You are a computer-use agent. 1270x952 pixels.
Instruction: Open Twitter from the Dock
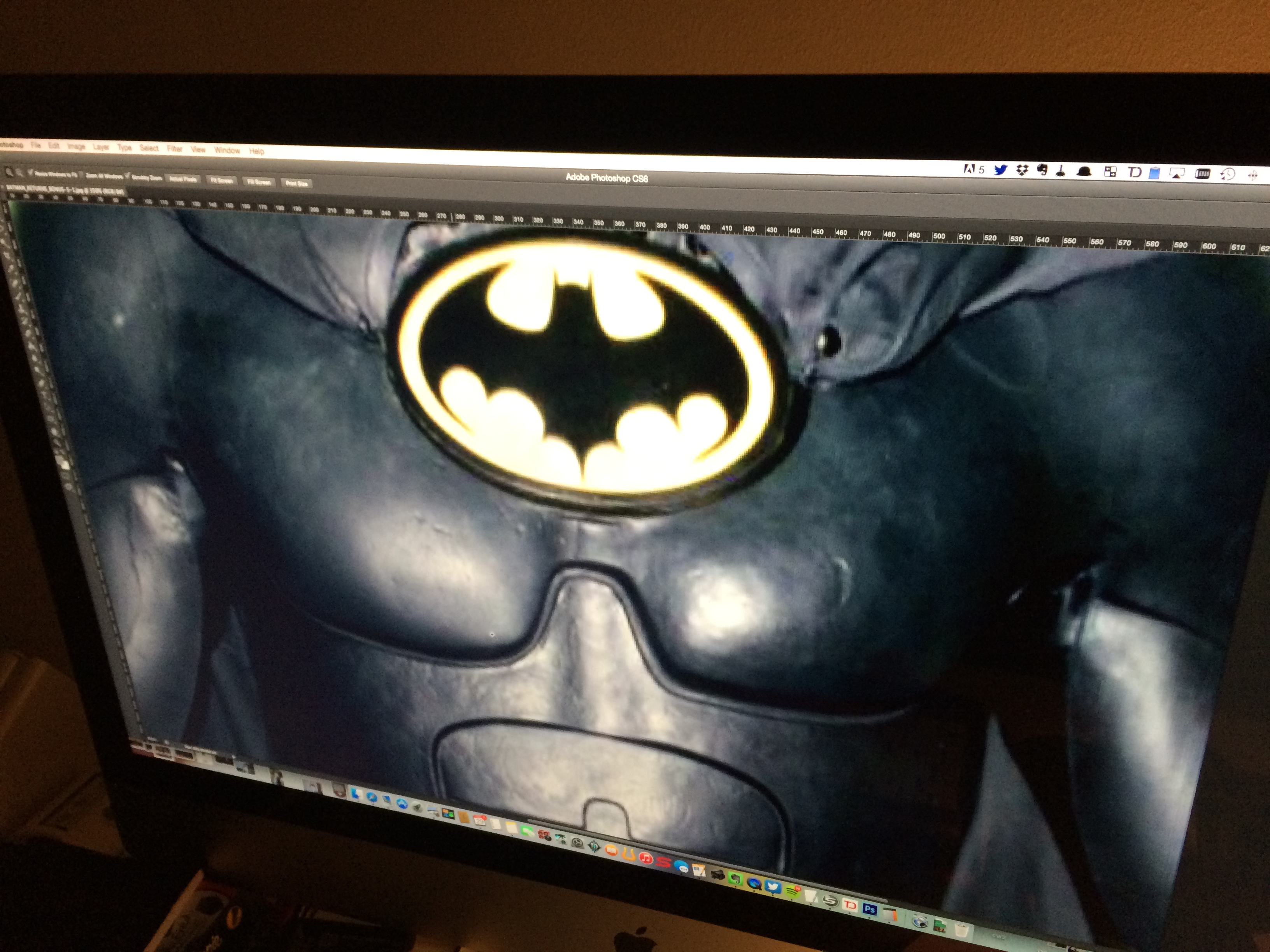pyautogui.click(x=773, y=887)
